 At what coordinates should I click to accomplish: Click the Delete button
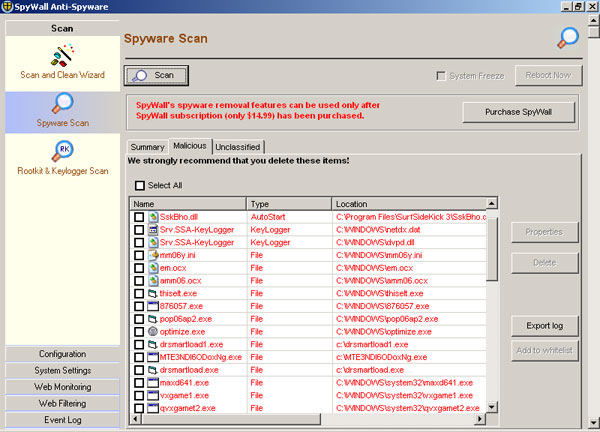545,263
